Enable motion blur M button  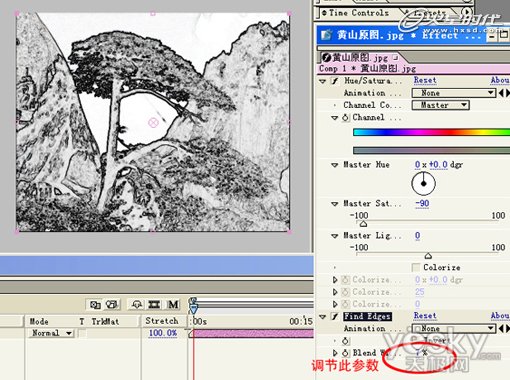point(173,304)
